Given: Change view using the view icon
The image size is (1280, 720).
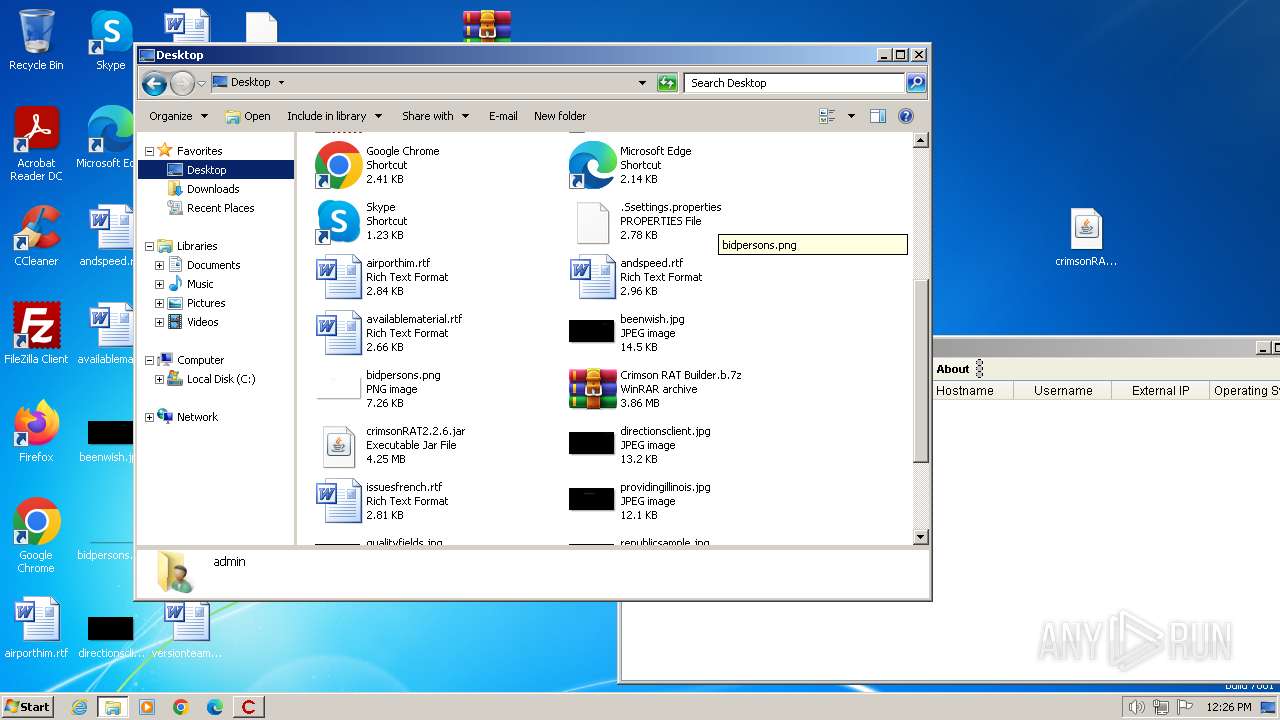Looking at the screenshot, I should (x=828, y=116).
